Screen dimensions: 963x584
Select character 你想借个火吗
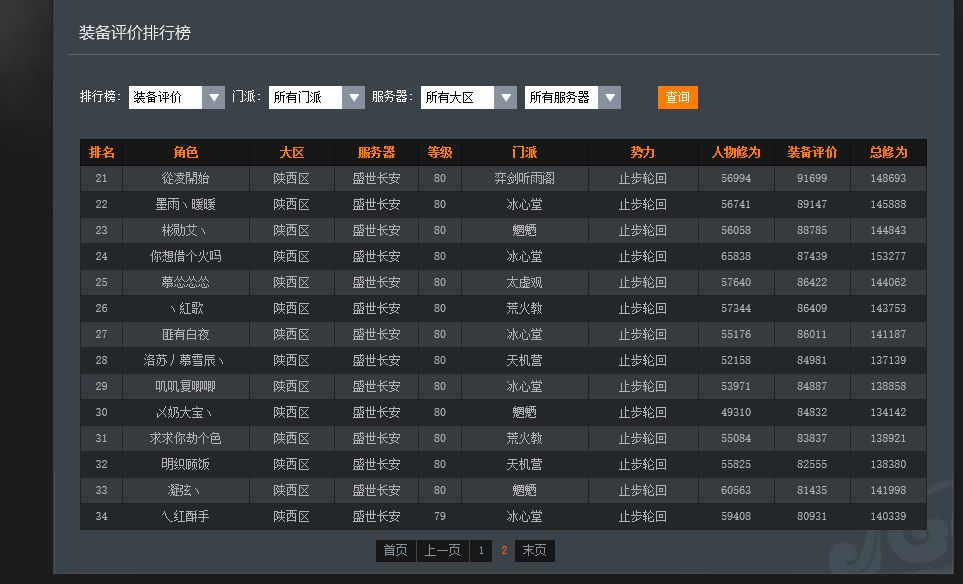coord(185,256)
